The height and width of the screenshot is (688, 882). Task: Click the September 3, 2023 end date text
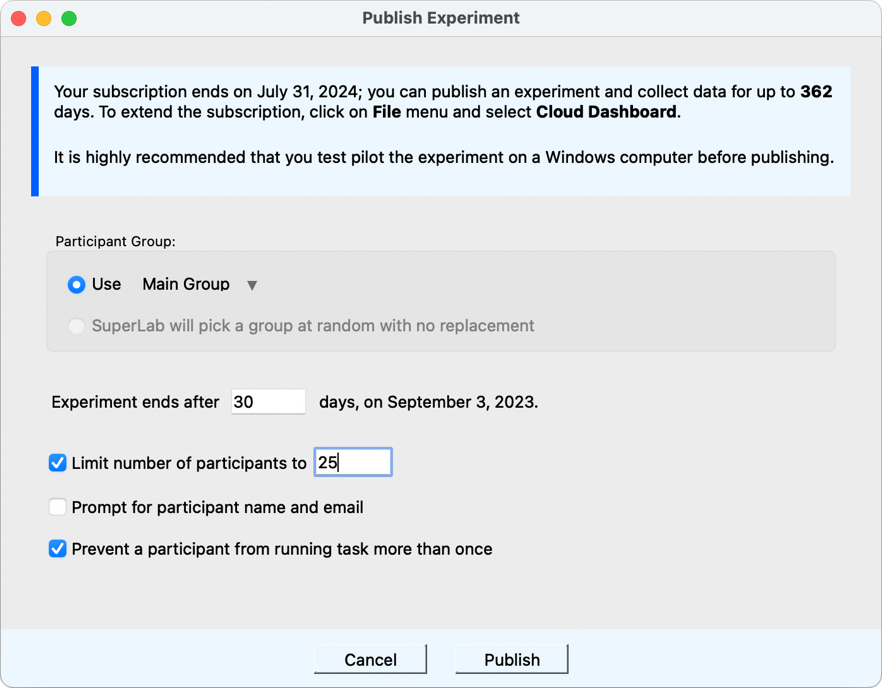pos(462,402)
